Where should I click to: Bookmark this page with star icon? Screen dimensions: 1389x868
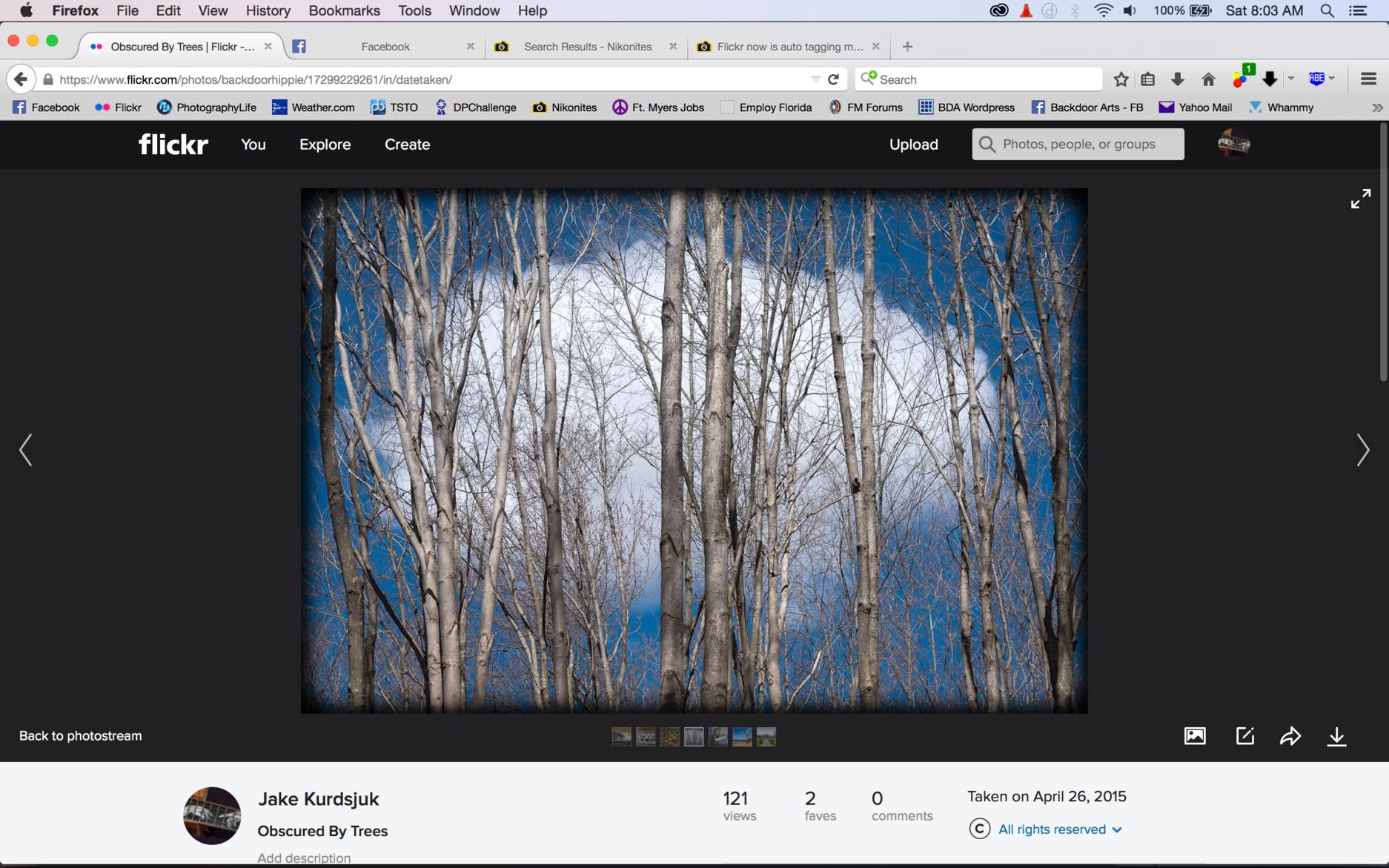point(1121,79)
